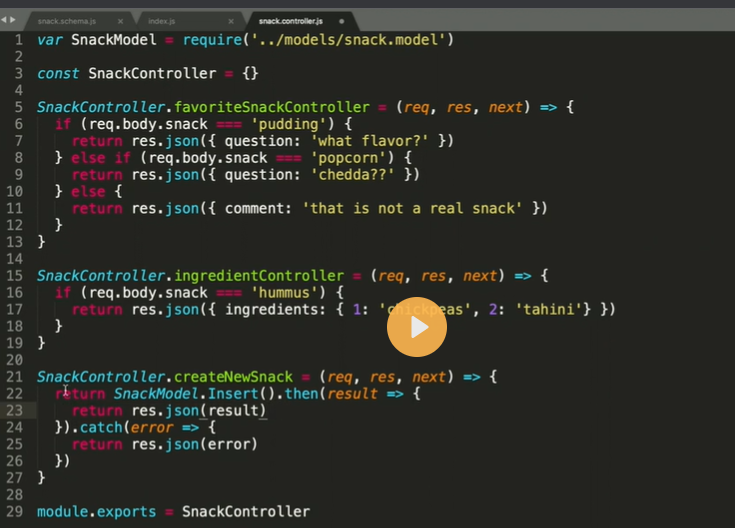
Task: Click line number 21 in the gutter
Action: (x=14, y=376)
